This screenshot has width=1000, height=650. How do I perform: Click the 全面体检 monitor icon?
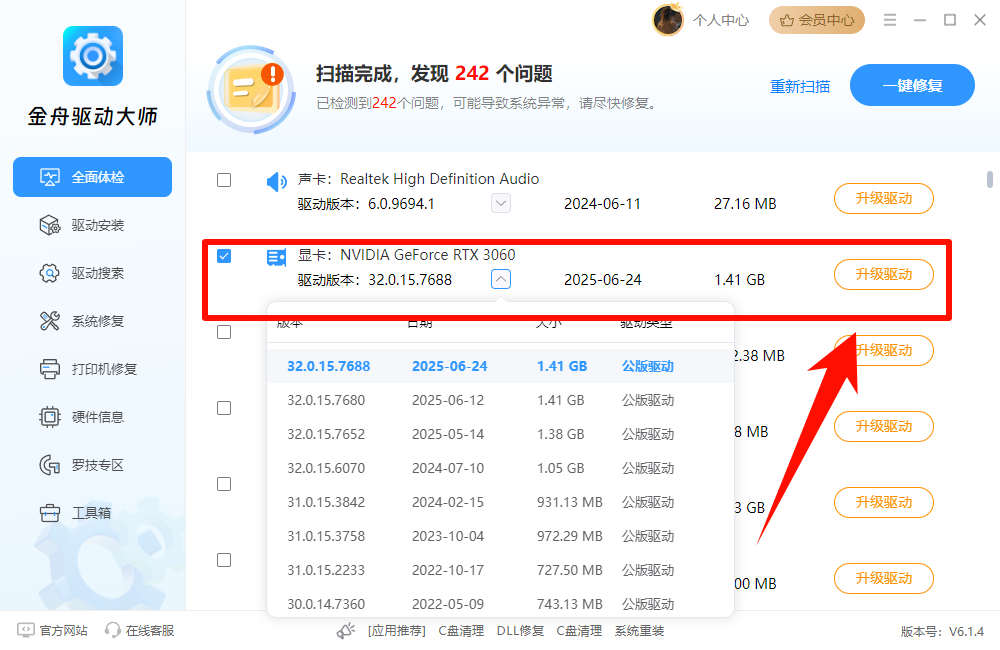pyautogui.click(x=50, y=177)
